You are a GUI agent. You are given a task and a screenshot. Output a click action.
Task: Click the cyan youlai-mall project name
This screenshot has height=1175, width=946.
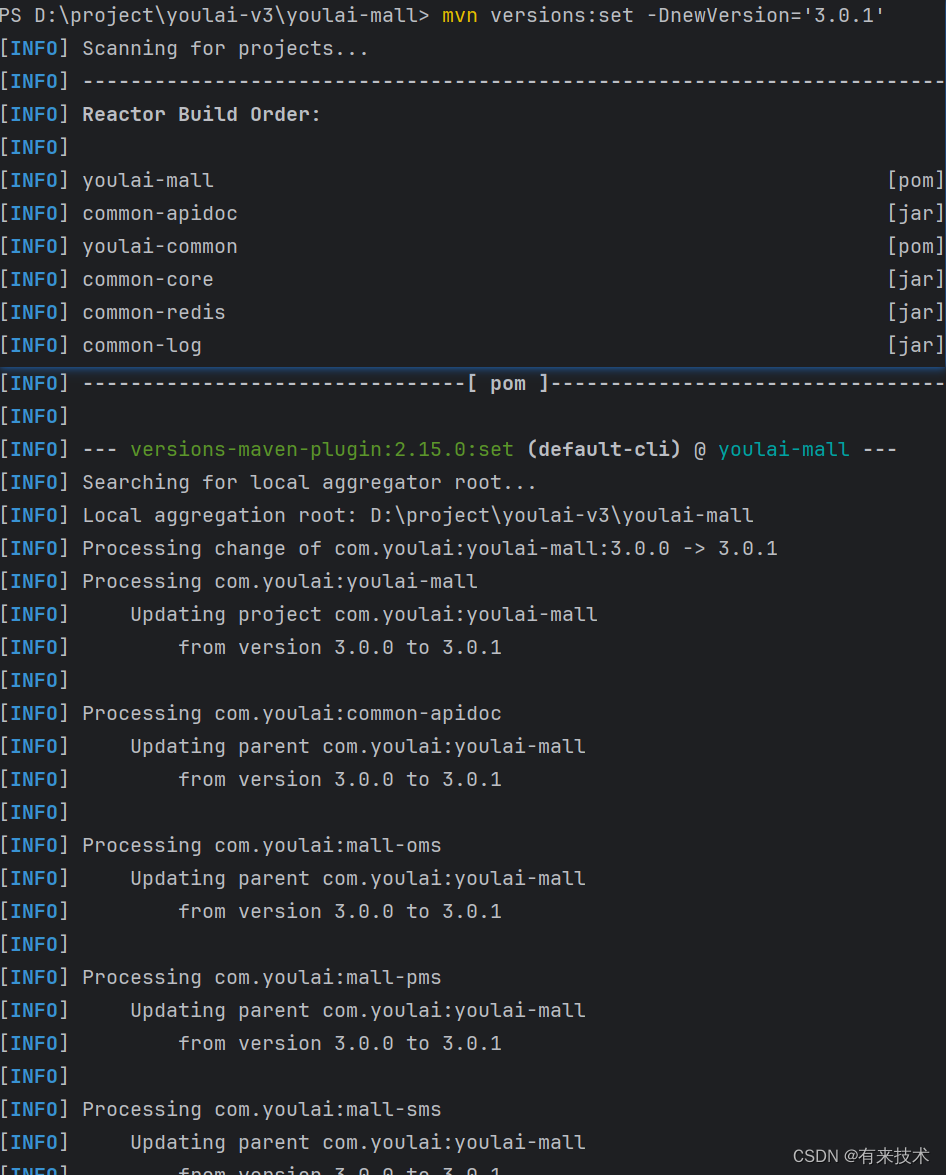click(784, 449)
